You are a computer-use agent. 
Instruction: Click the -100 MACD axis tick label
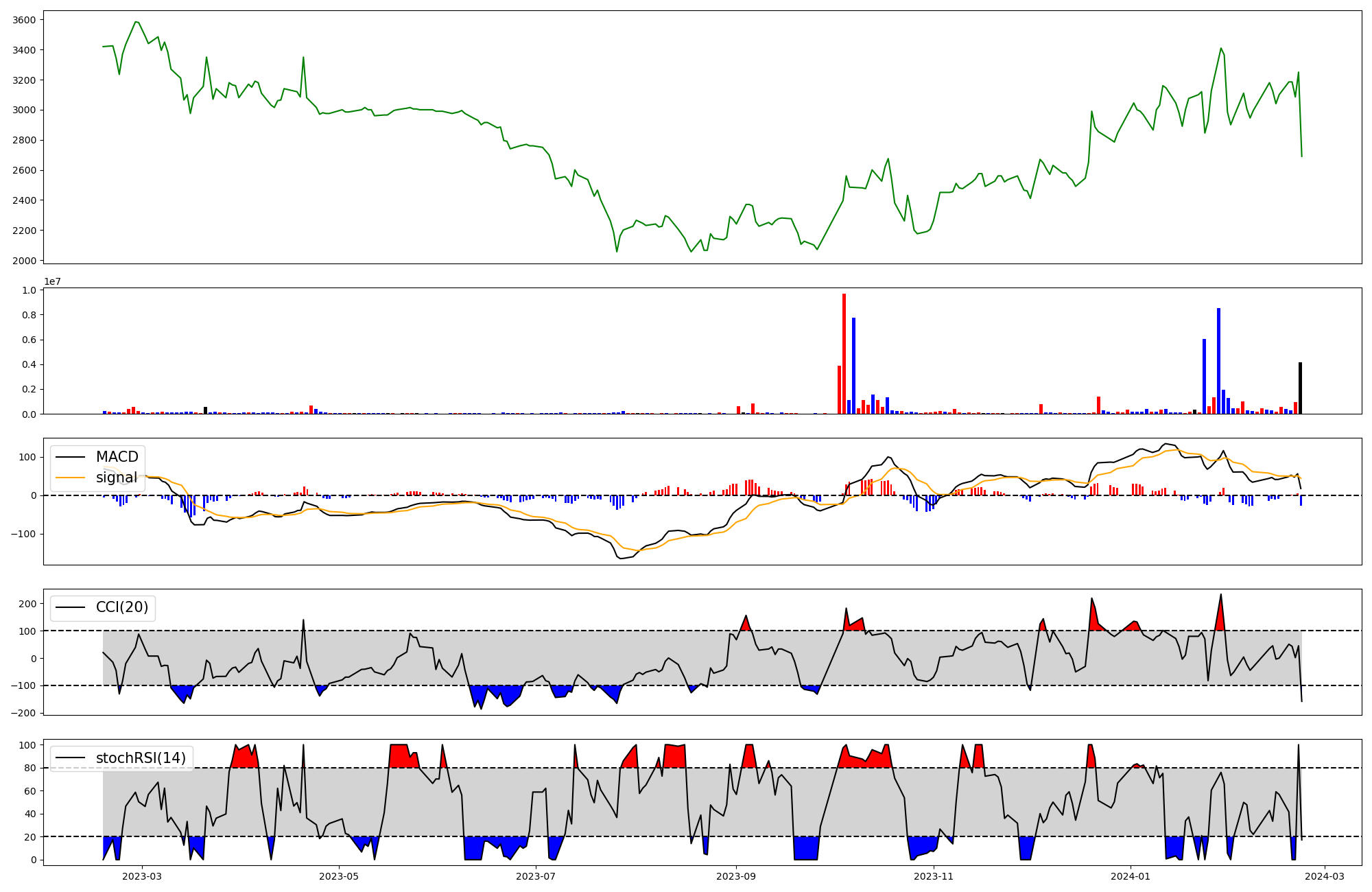pyautogui.click(x=22, y=534)
